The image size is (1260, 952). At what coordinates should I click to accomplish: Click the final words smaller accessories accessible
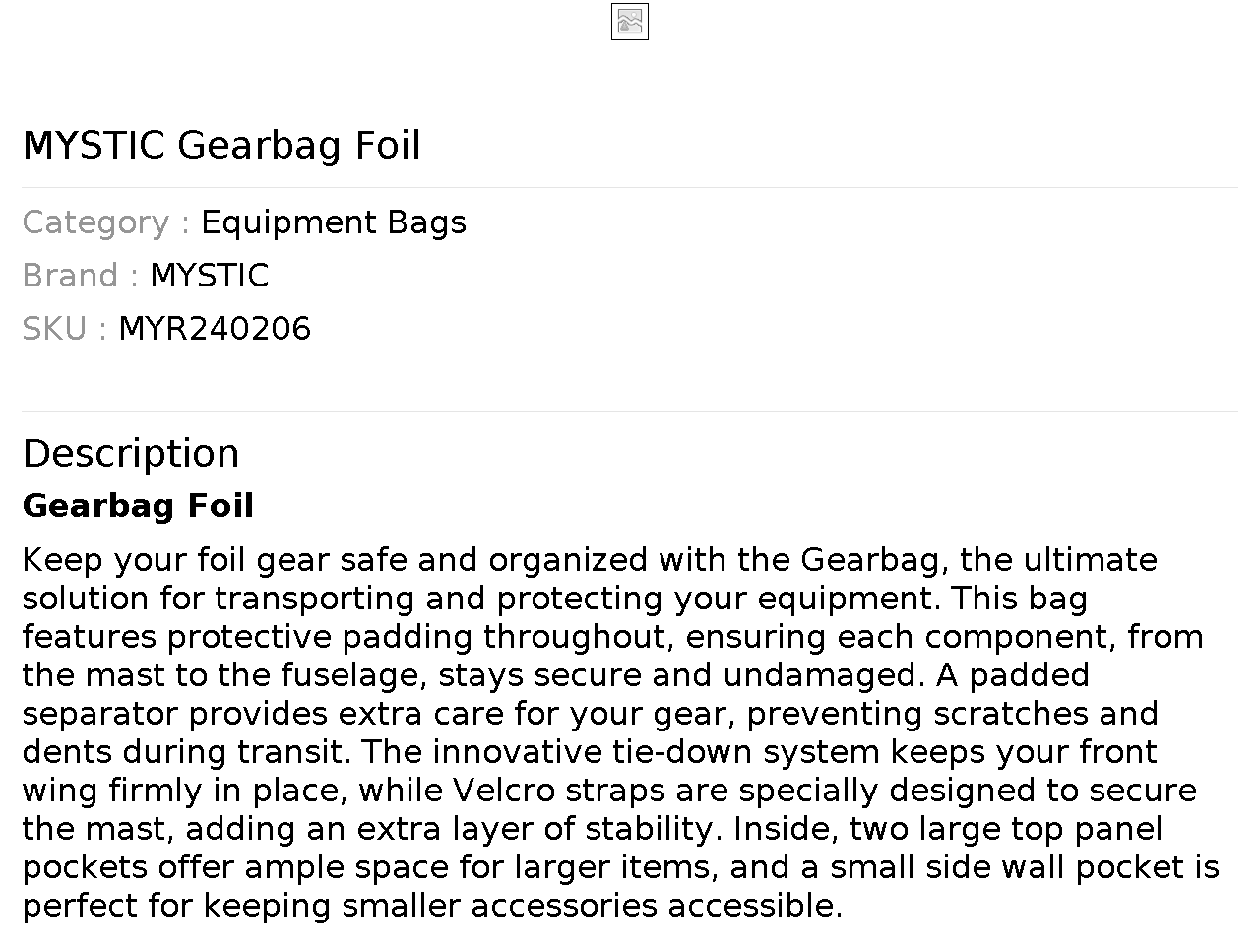click(x=592, y=906)
